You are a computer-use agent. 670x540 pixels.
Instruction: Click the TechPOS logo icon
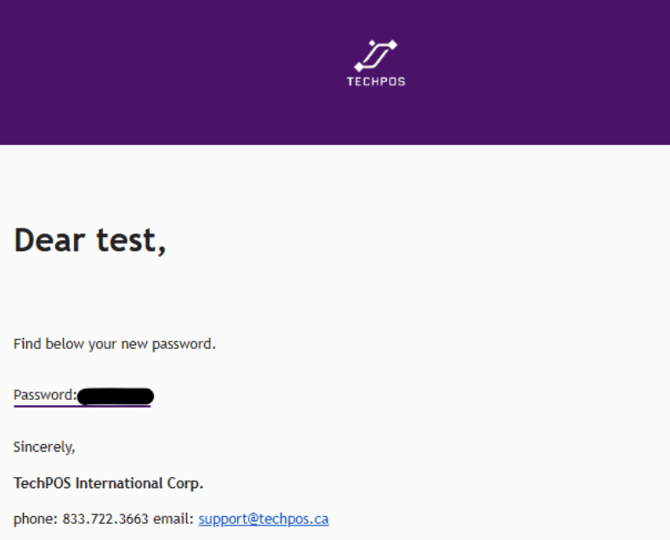(376, 55)
